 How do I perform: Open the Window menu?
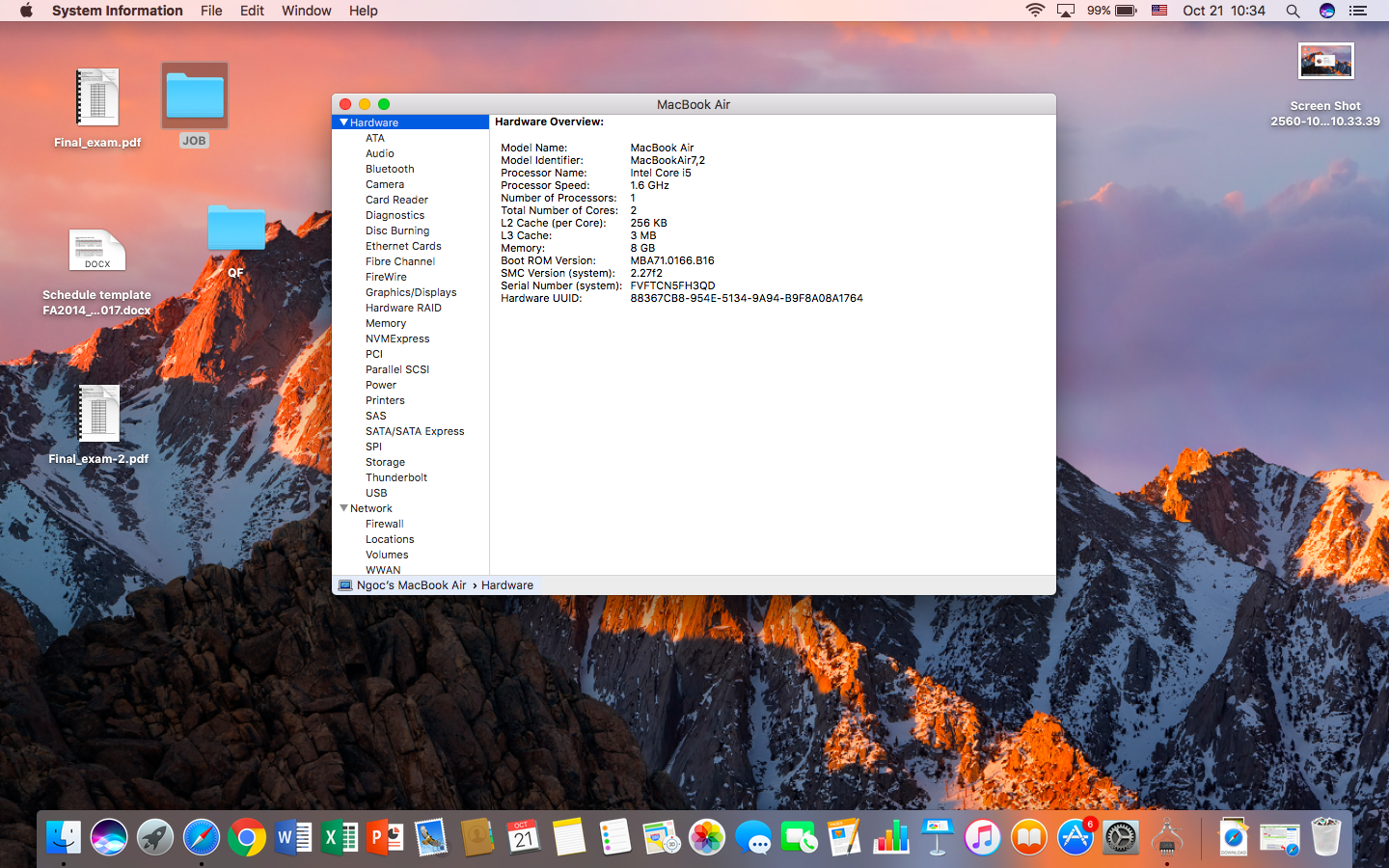pyautogui.click(x=306, y=11)
